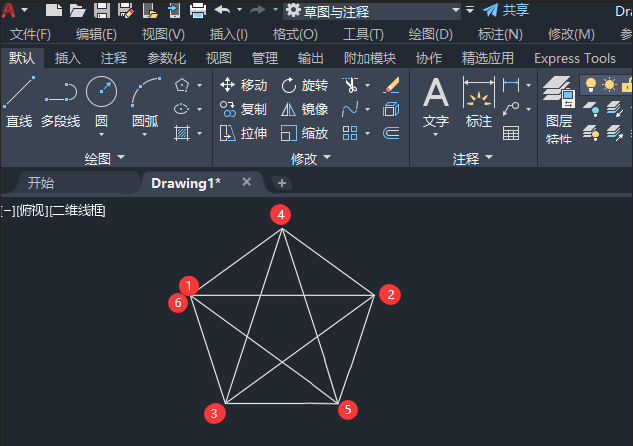
Task: Switch to the 开始 file tab
Action: pyautogui.click(x=41, y=183)
